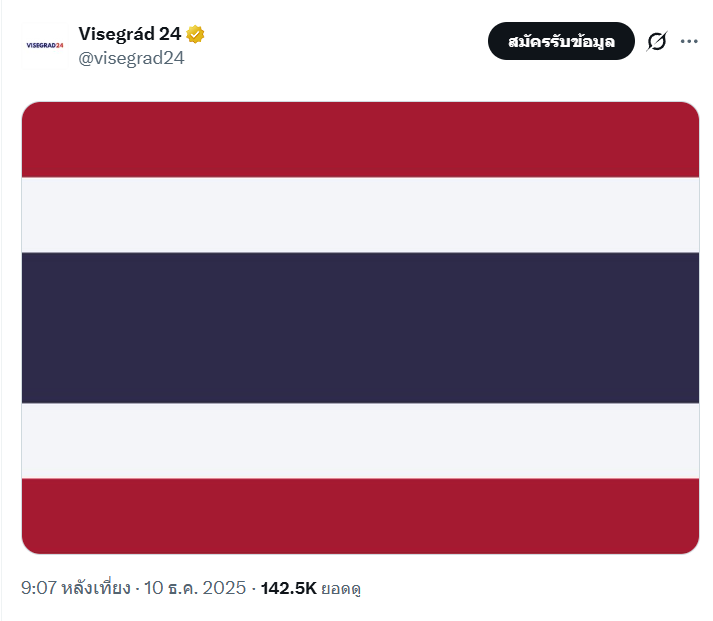The image size is (713, 621).
Task: Click the flag's top red stripe
Action: click(x=360, y=140)
